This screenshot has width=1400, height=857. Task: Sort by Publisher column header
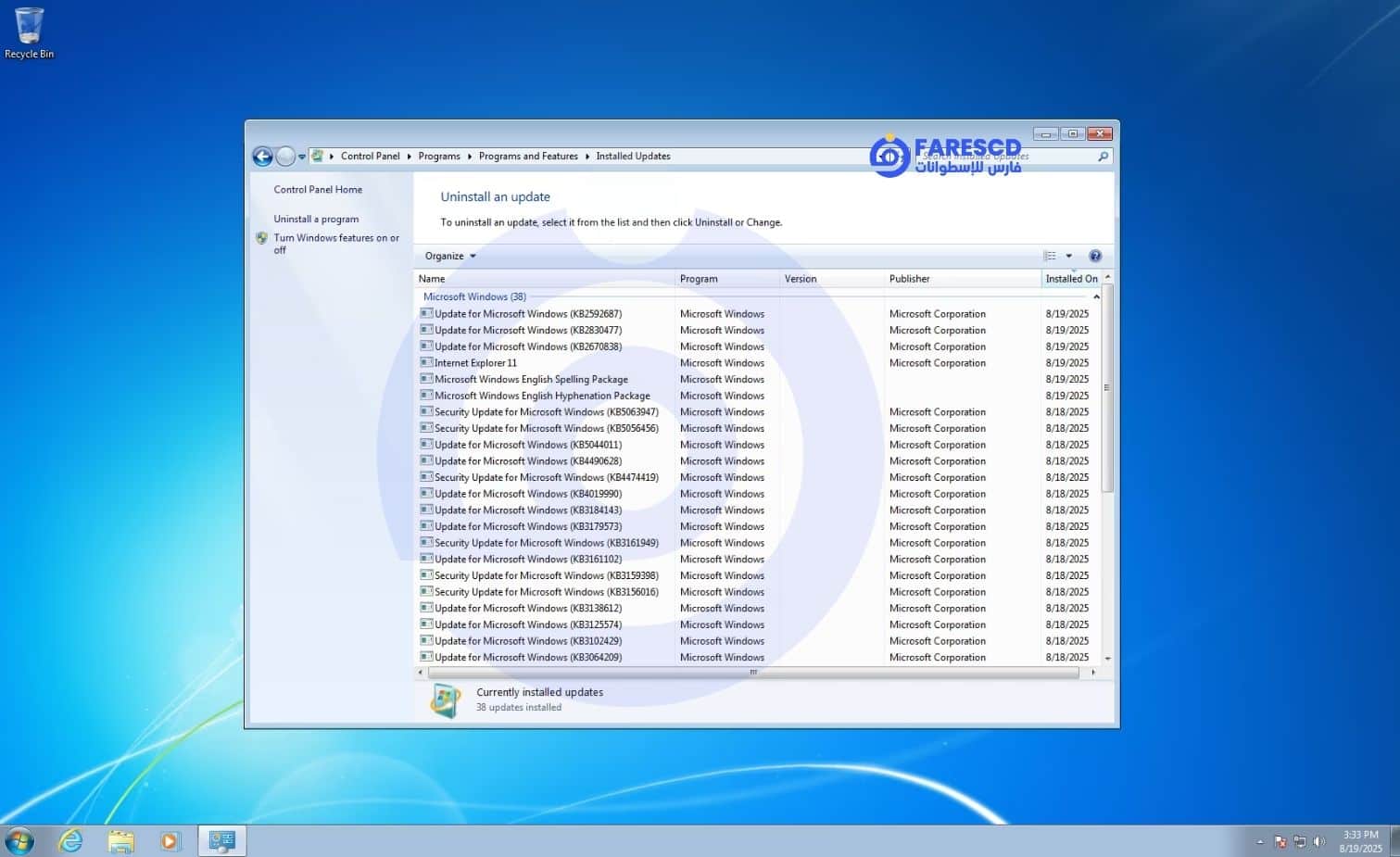pyautogui.click(x=963, y=278)
